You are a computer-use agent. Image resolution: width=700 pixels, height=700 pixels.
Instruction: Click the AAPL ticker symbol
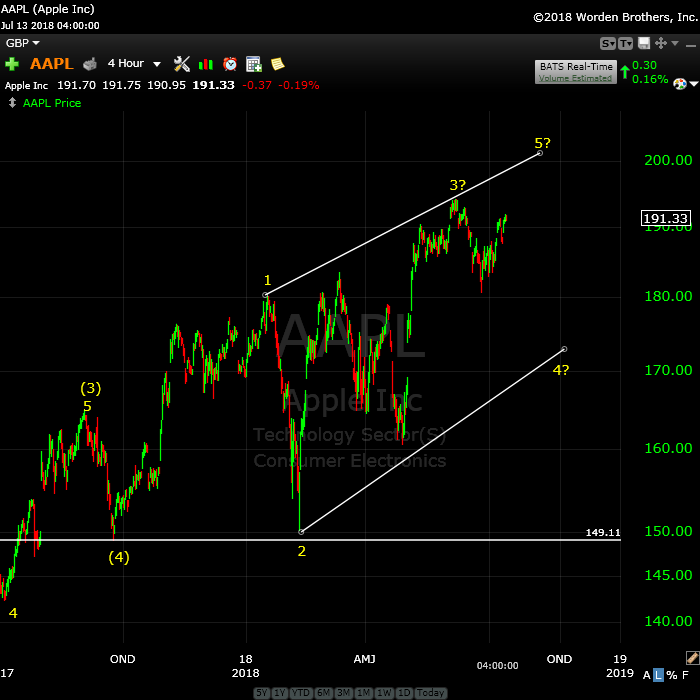(52, 63)
